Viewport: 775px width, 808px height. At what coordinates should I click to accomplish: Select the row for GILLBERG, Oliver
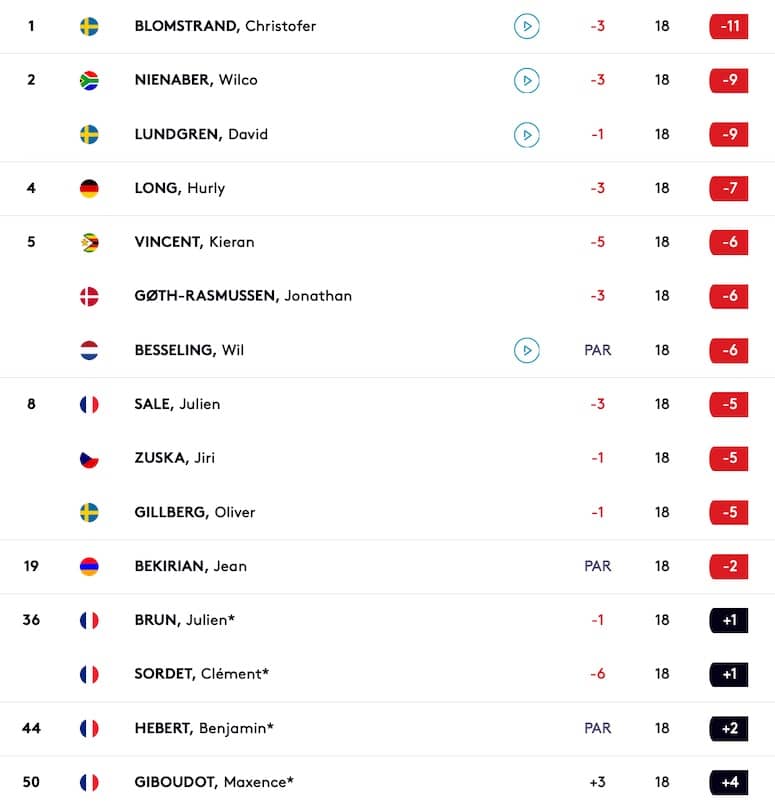pos(388,512)
